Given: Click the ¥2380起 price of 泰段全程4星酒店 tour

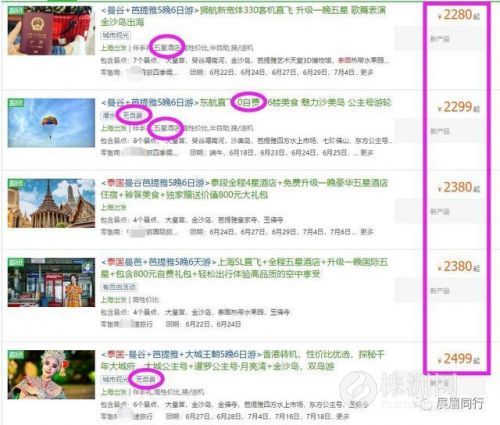Looking at the screenshot, I should 459,188.
